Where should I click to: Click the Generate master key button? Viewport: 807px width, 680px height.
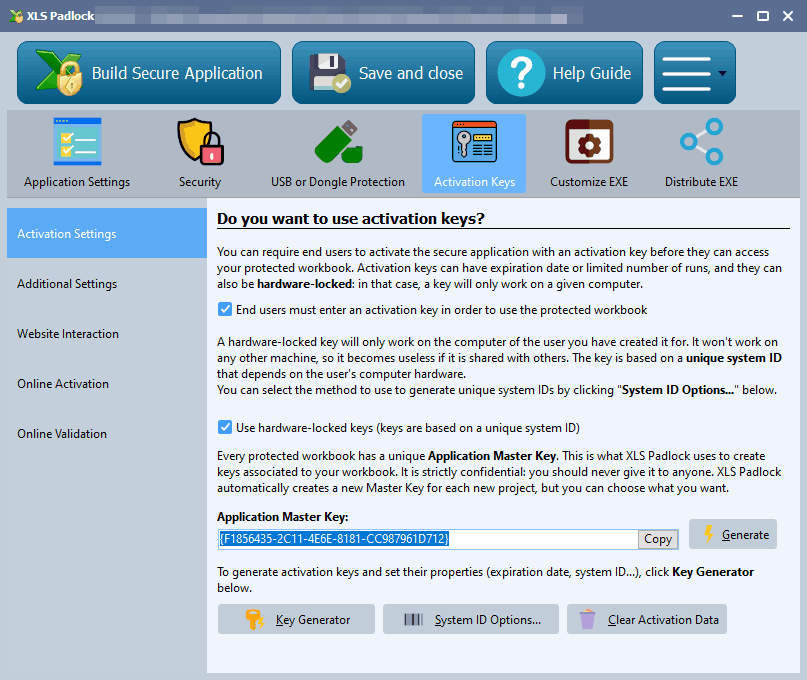(733, 535)
